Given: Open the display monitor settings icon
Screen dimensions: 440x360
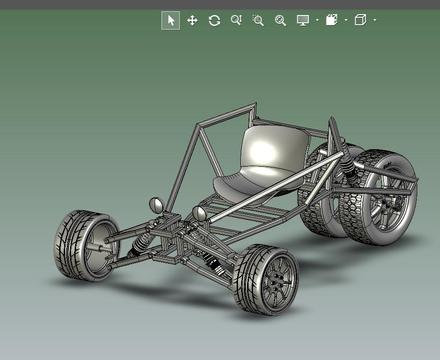Looking at the screenshot, I should (x=303, y=20).
